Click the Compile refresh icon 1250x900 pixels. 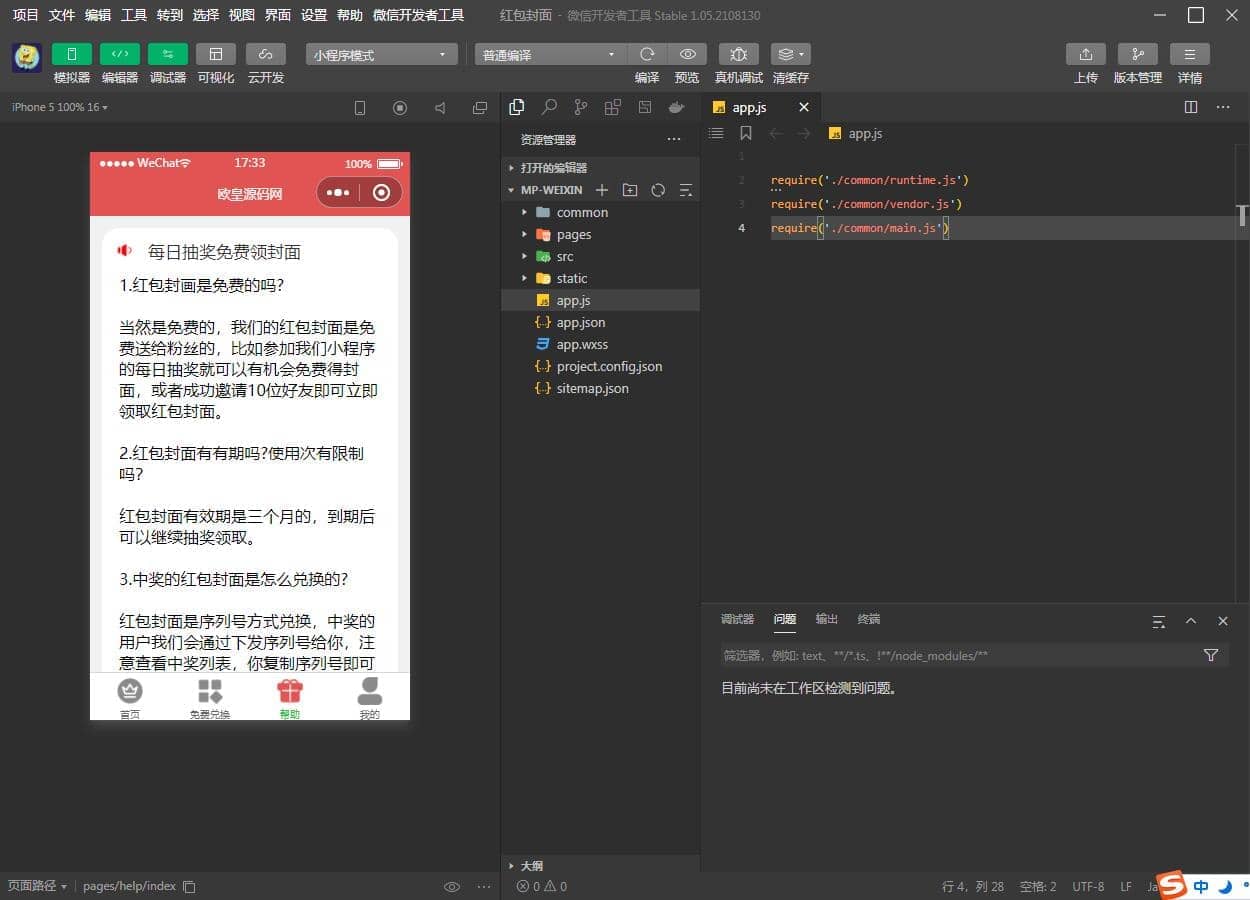click(x=647, y=54)
